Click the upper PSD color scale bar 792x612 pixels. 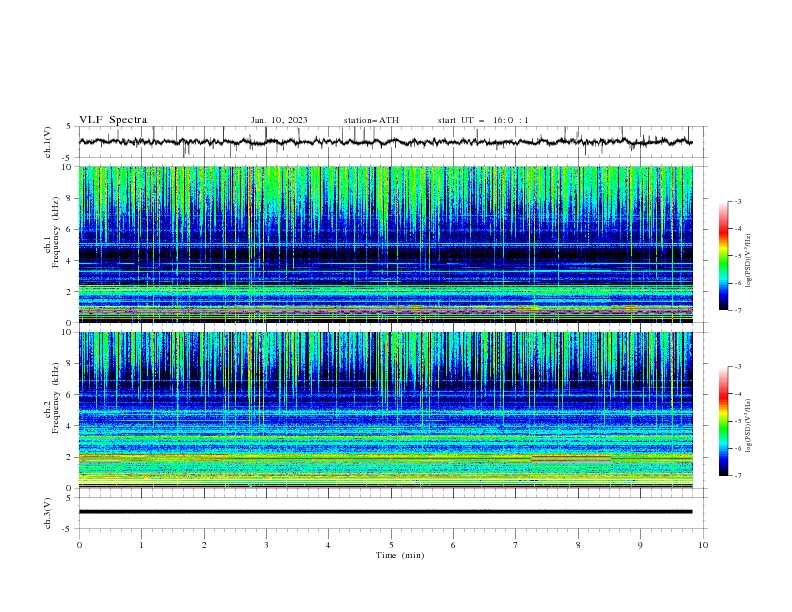(723, 256)
